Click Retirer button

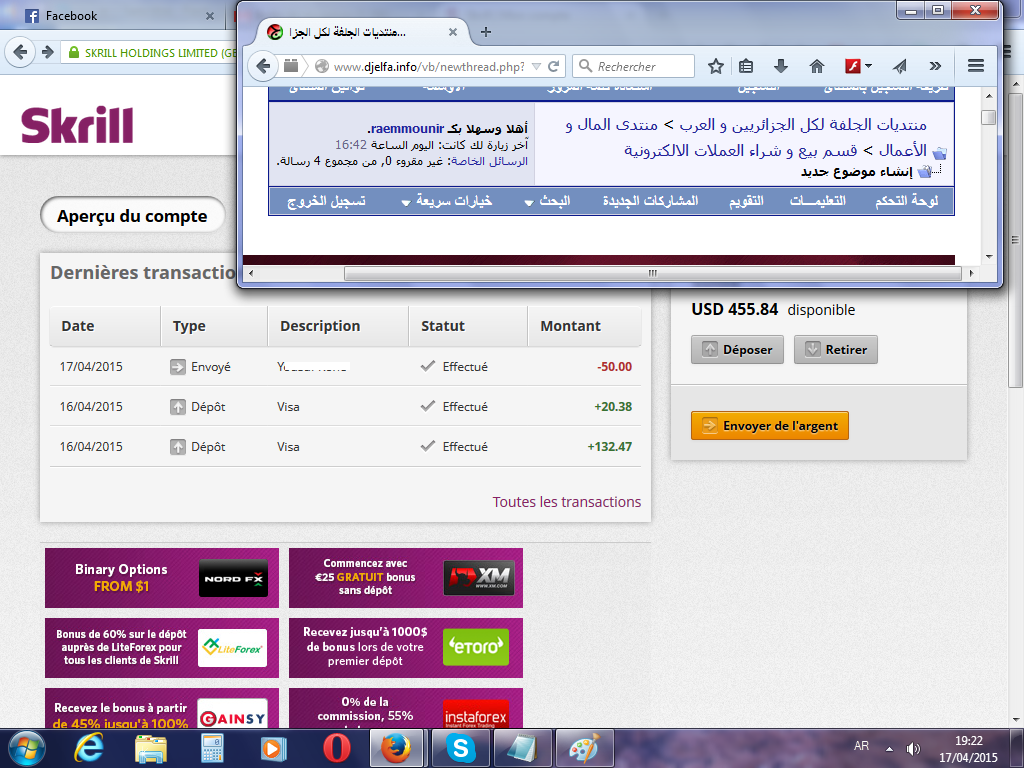836,349
